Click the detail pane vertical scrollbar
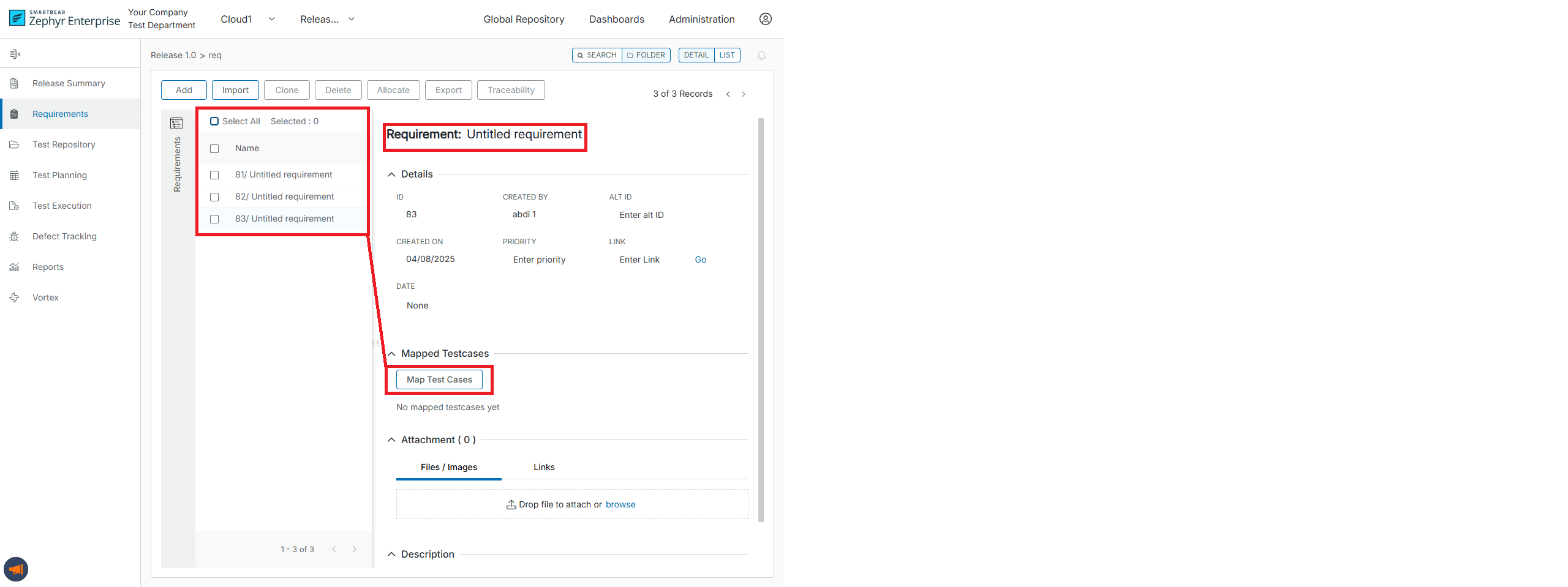1568x587 pixels. (x=761, y=318)
